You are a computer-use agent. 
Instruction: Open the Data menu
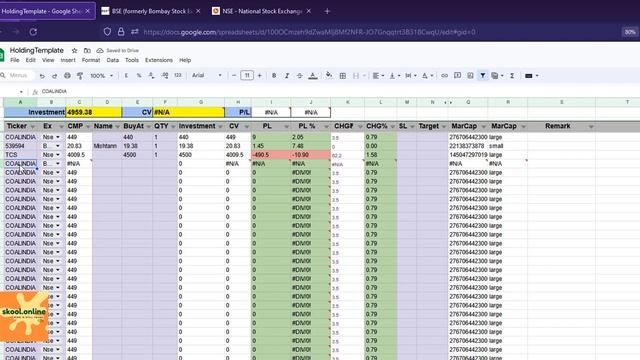click(x=113, y=60)
